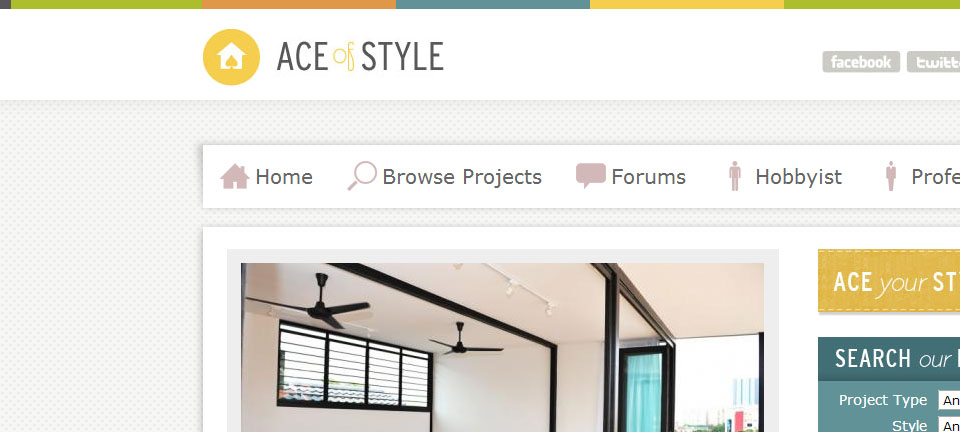This screenshot has width=960, height=432.
Task: Open the facebook social button
Action: coord(861,62)
